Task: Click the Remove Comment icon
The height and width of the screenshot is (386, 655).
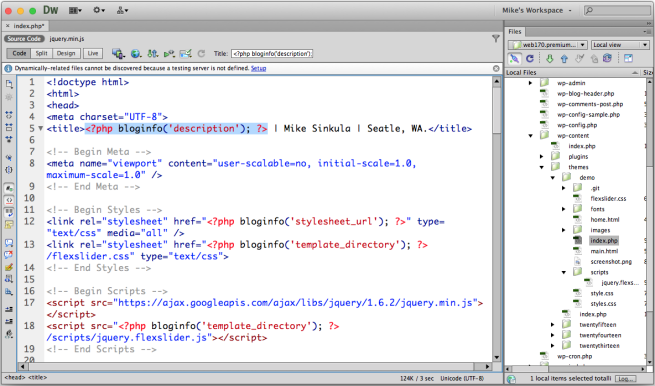Action: [x=9, y=255]
